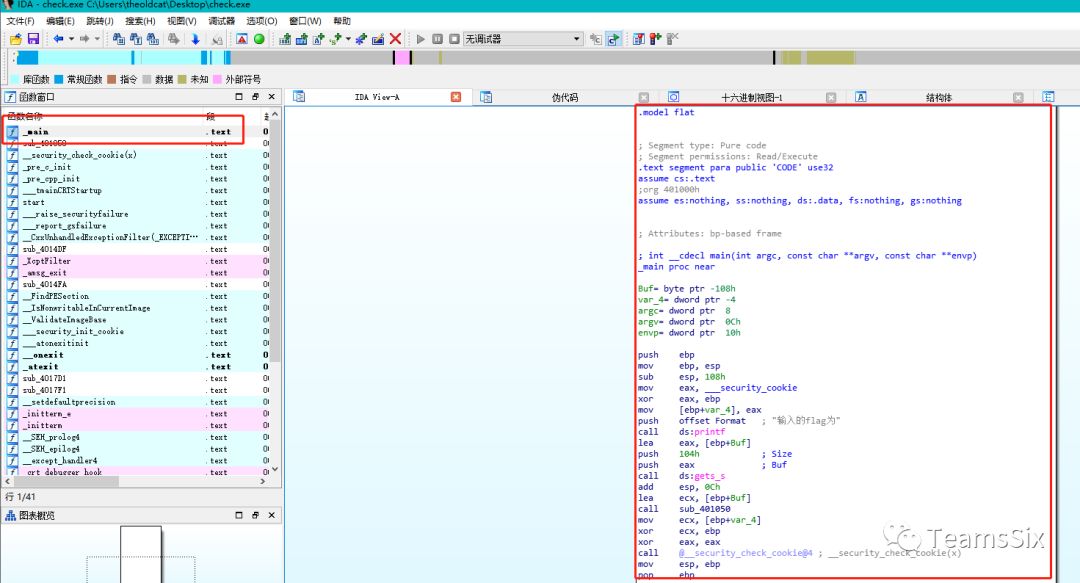The image size is (1080, 583).
Task: Select _pre_c_init function row
Action: [x=138, y=167]
